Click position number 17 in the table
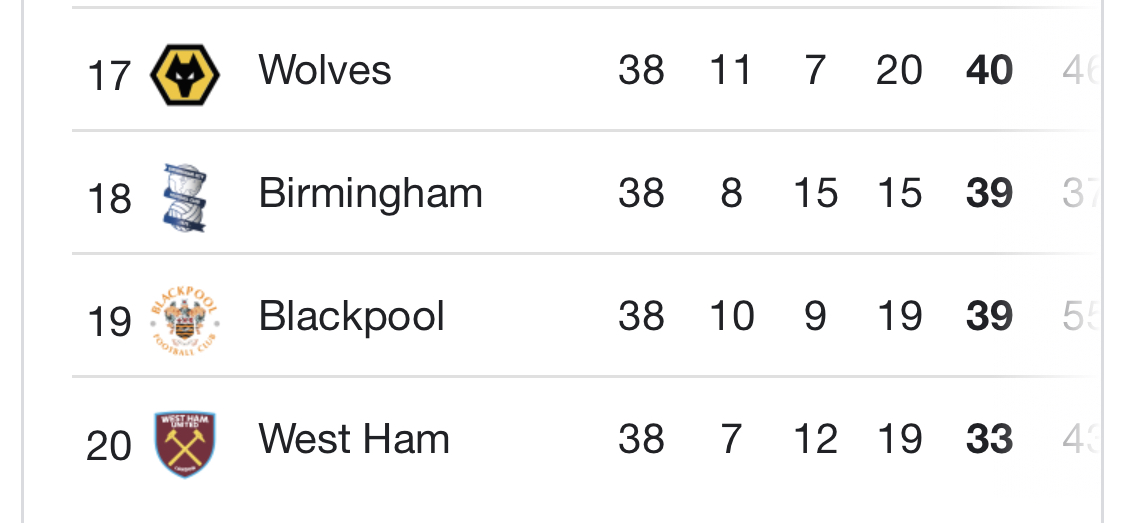This screenshot has width=1125, height=523. [x=109, y=76]
